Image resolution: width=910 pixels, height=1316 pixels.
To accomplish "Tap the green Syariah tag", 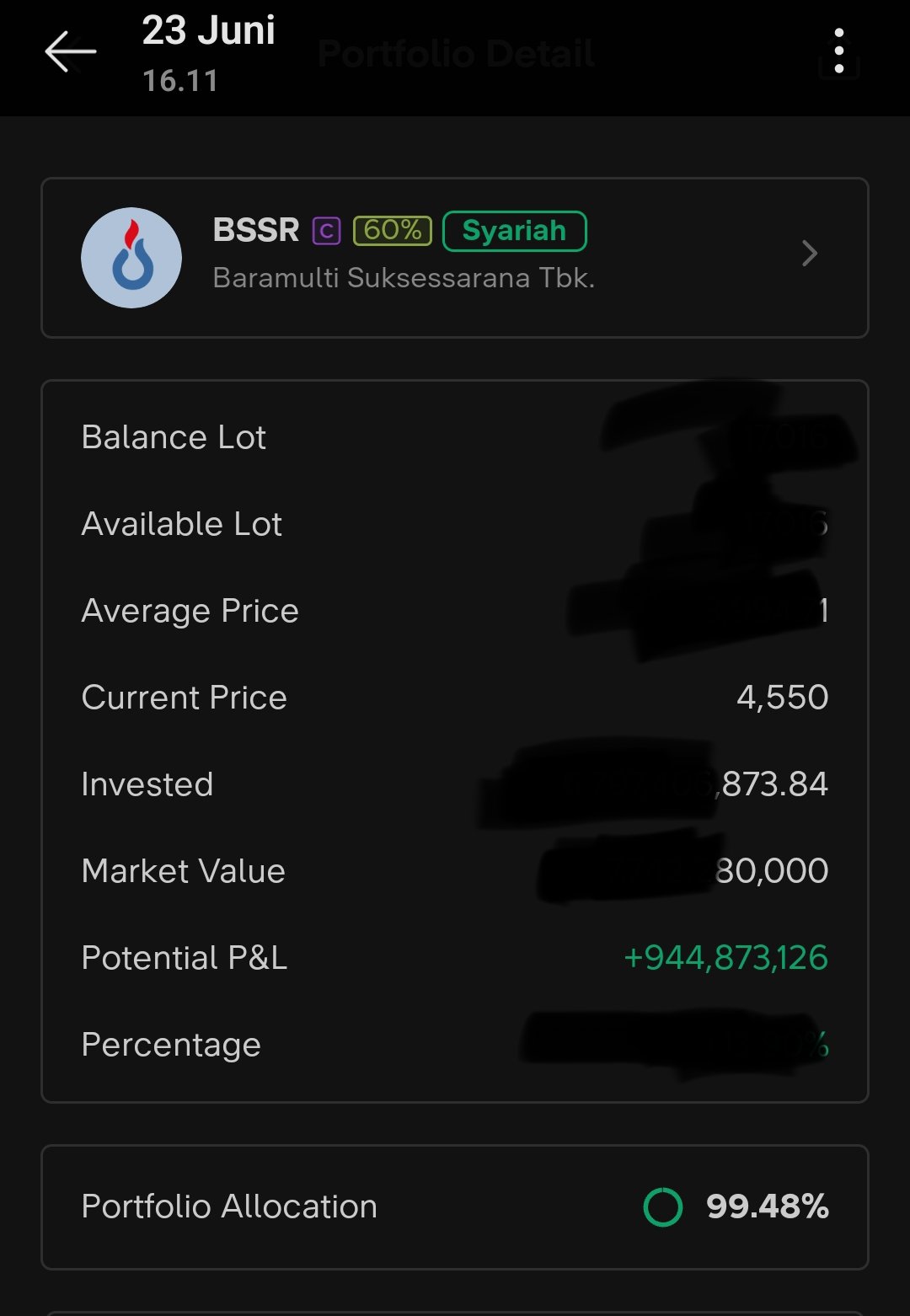I will (514, 231).
